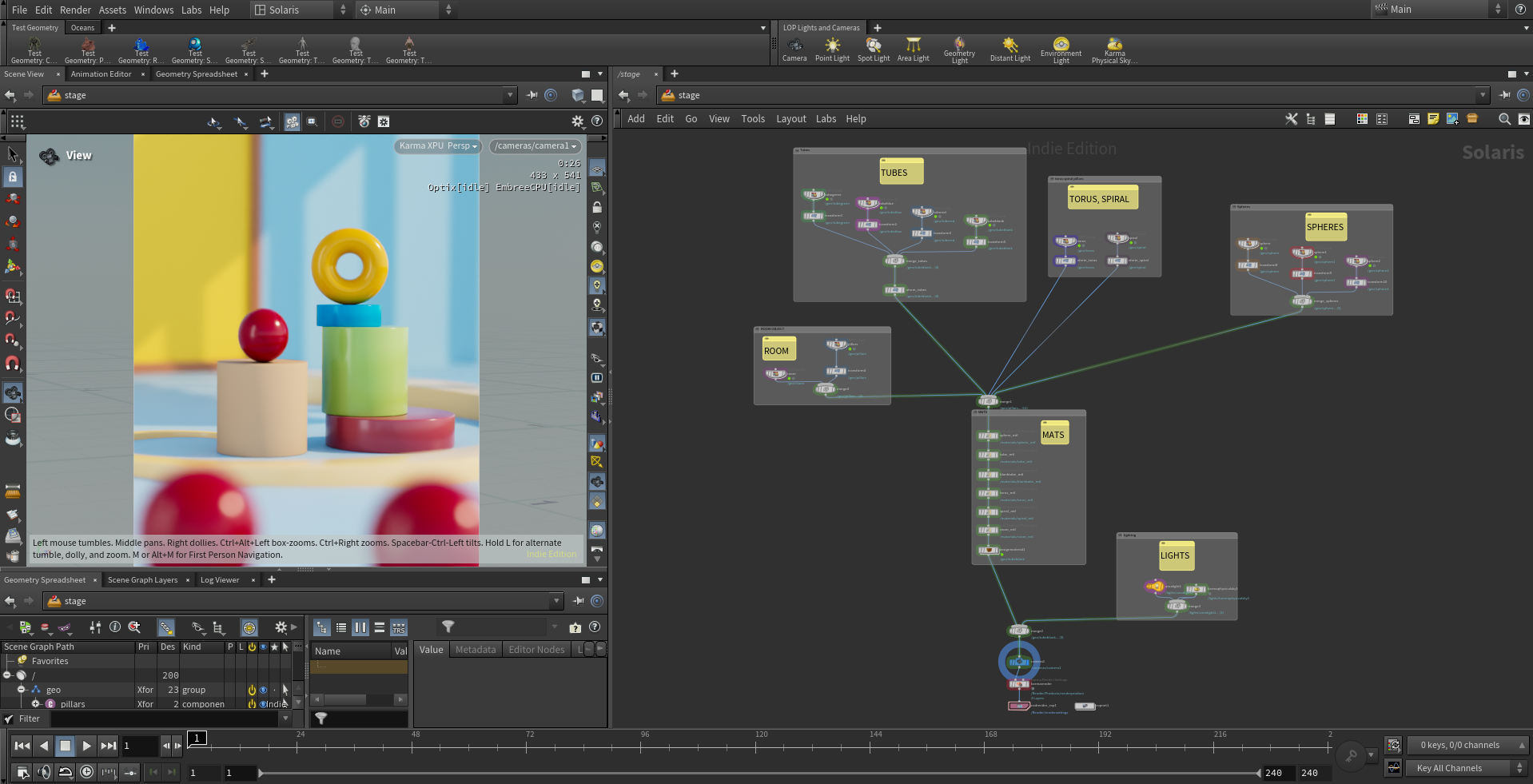The image size is (1533, 784).
Task: Toggle visibility eye for geo prim
Action: [263, 690]
